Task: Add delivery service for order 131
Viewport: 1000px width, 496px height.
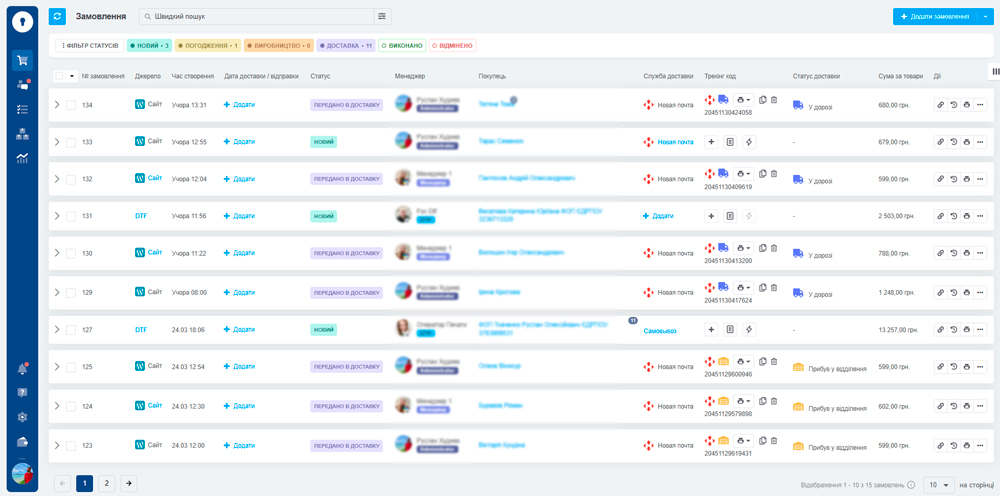Action: pyautogui.click(x=658, y=216)
